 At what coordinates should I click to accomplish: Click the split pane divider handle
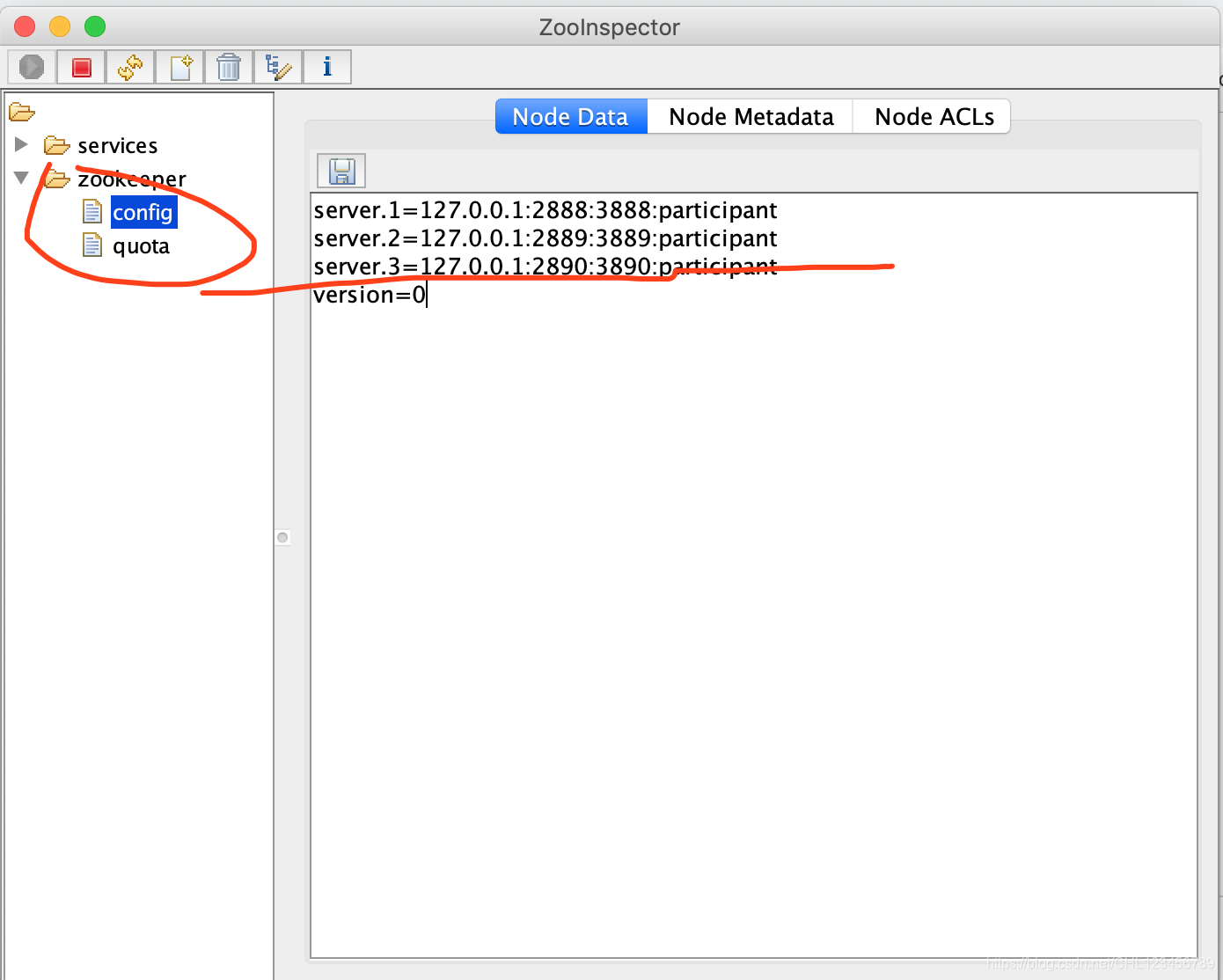click(x=282, y=538)
